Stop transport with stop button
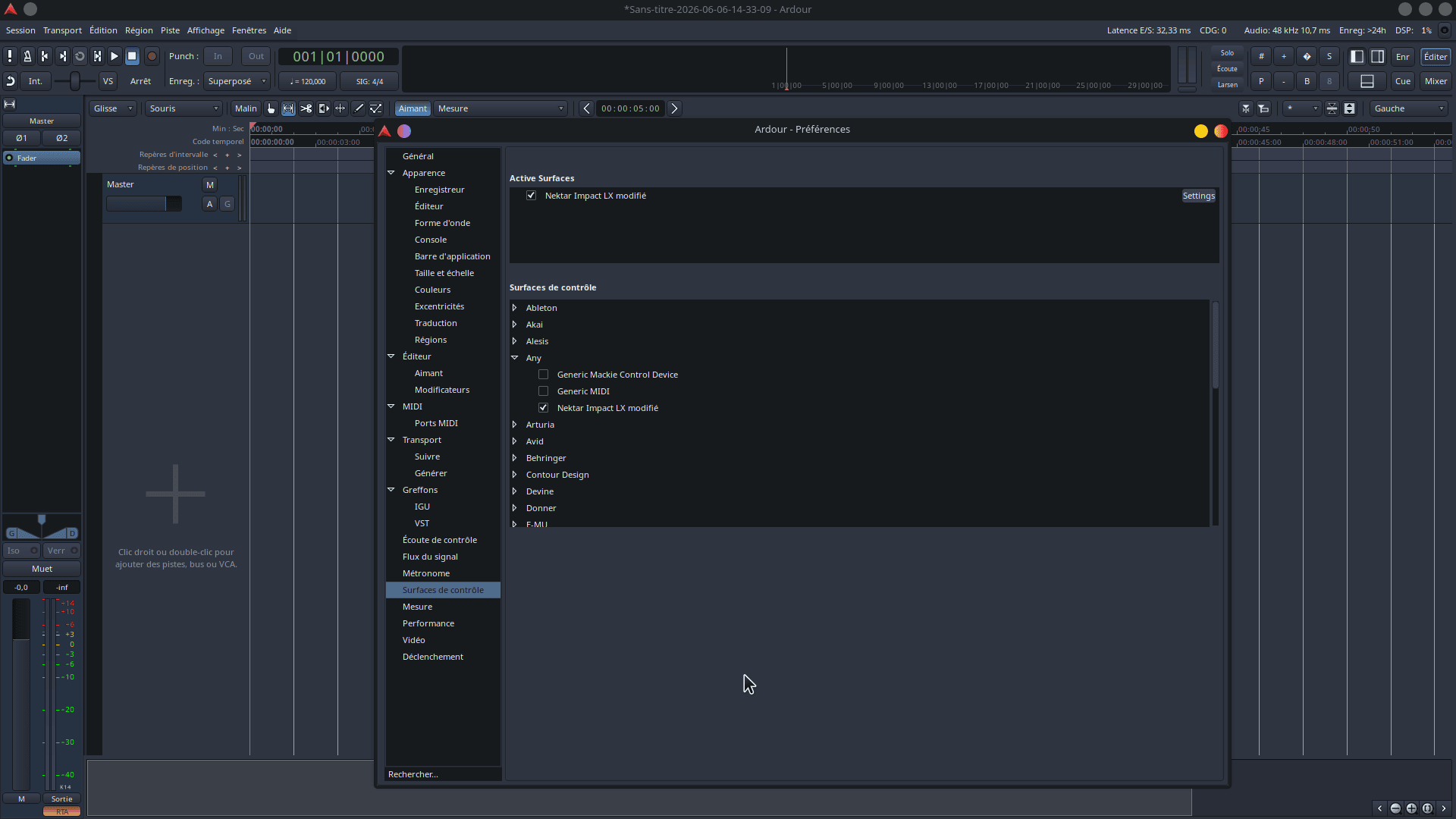The height and width of the screenshot is (819, 1456). [132, 56]
